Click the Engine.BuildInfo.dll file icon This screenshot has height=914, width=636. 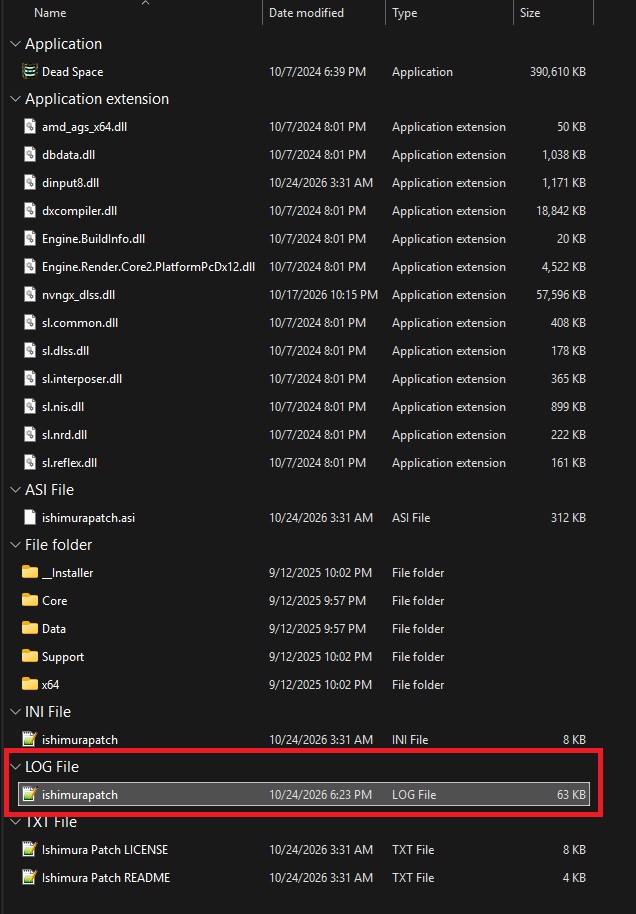tap(30, 238)
